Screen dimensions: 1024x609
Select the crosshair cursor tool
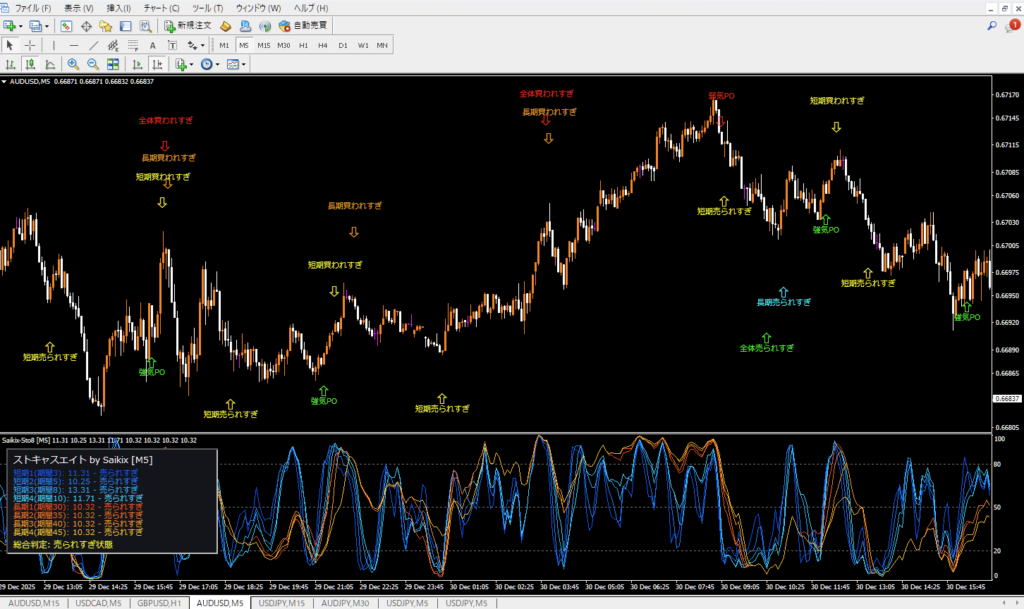point(30,45)
